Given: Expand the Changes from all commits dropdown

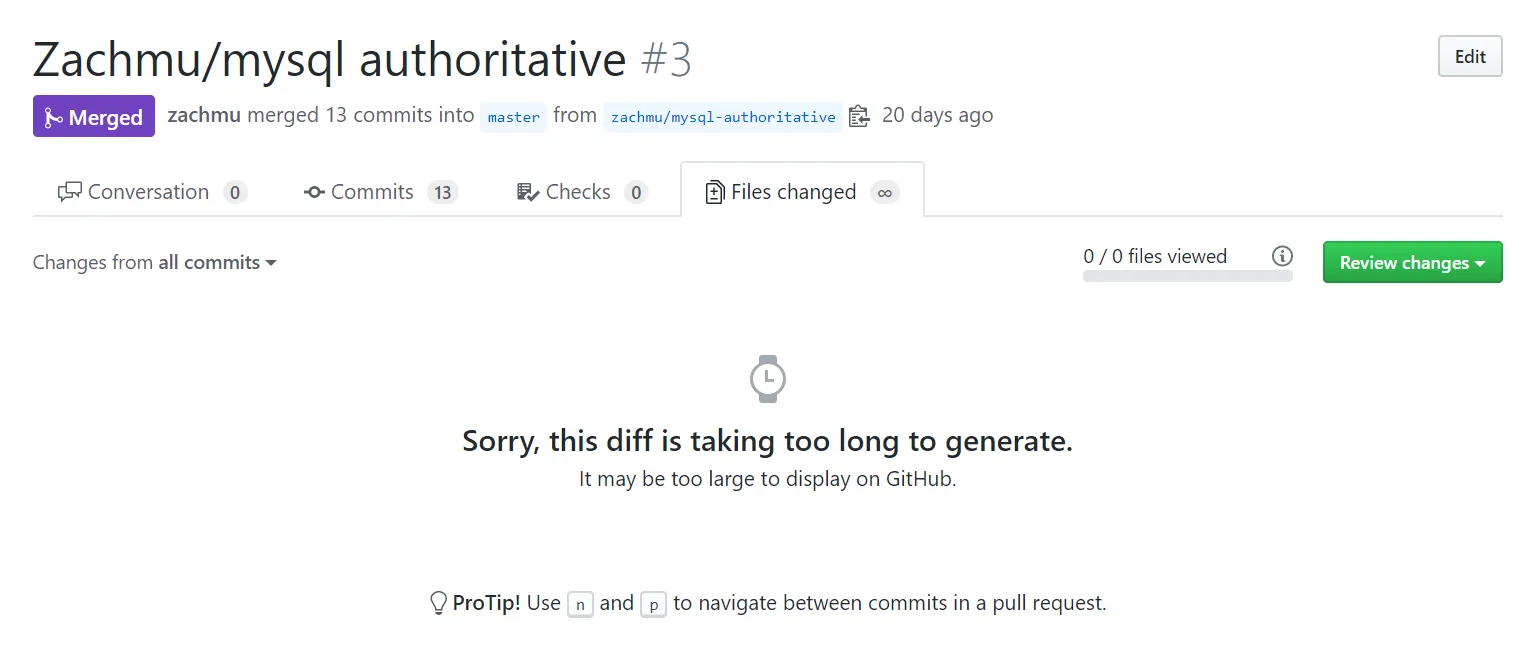Looking at the screenshot, I should [x=155, y=263].
